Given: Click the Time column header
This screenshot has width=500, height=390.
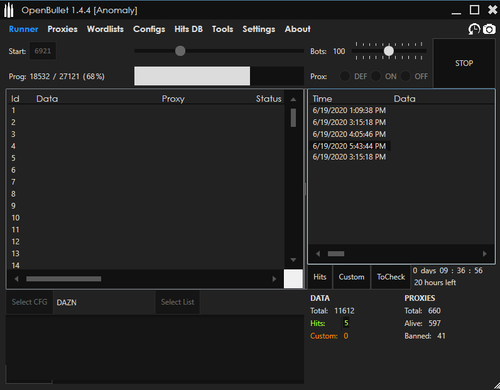Looking at the screenshot, I should coord(322,99).
